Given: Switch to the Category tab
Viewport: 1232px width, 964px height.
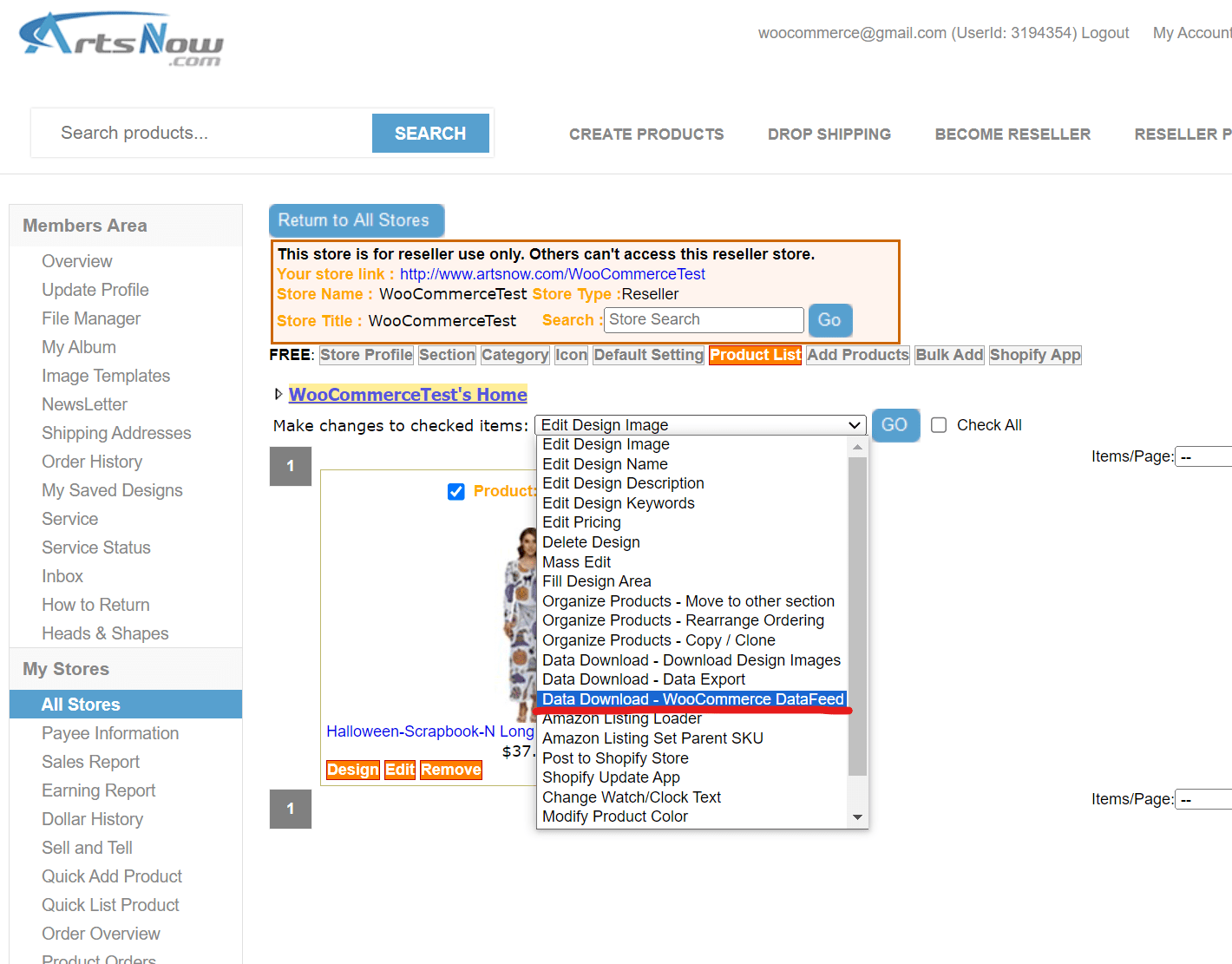Looking at the screenshot, I should pos(515,355).
